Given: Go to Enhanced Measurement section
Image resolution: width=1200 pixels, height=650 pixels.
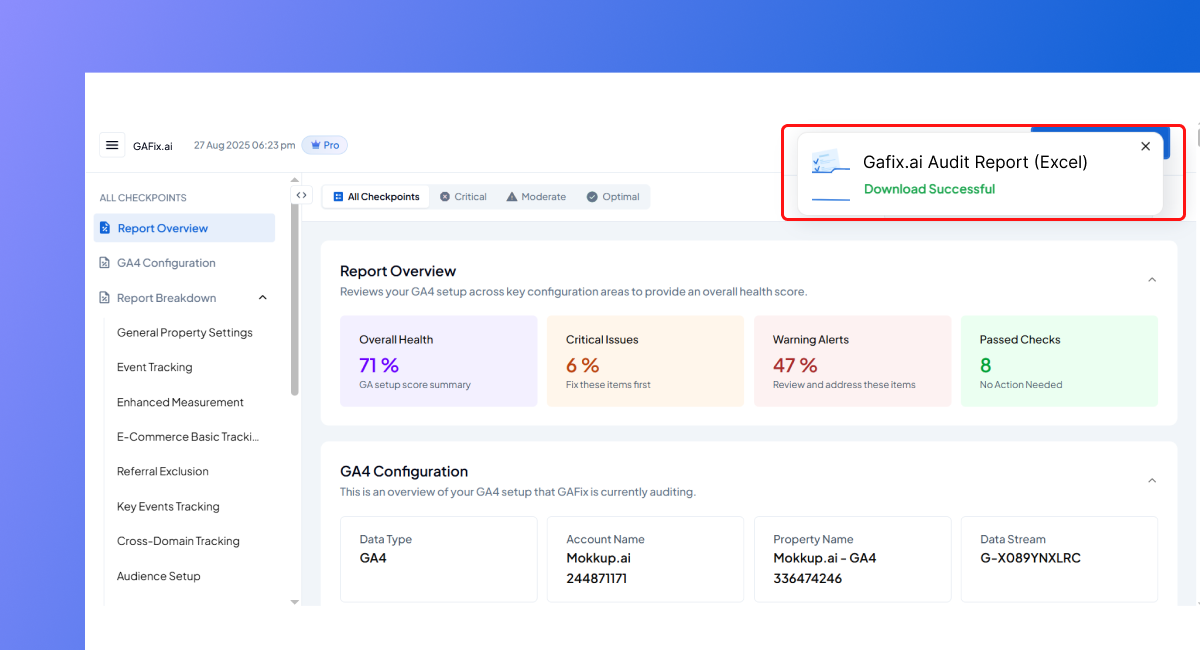Looking at the screenshot, I should (180, 402).
